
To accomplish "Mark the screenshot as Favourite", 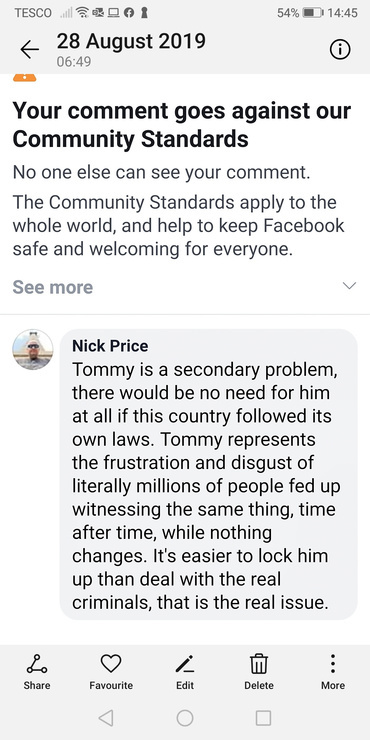I will [x=111, y=672].
